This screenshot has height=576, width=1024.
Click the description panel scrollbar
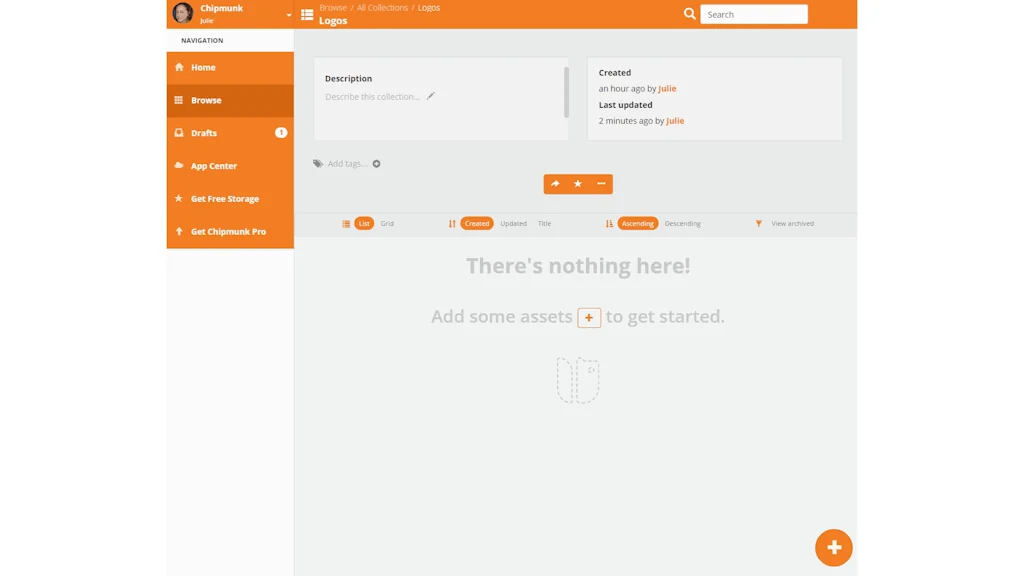click(x=566, y=92)
